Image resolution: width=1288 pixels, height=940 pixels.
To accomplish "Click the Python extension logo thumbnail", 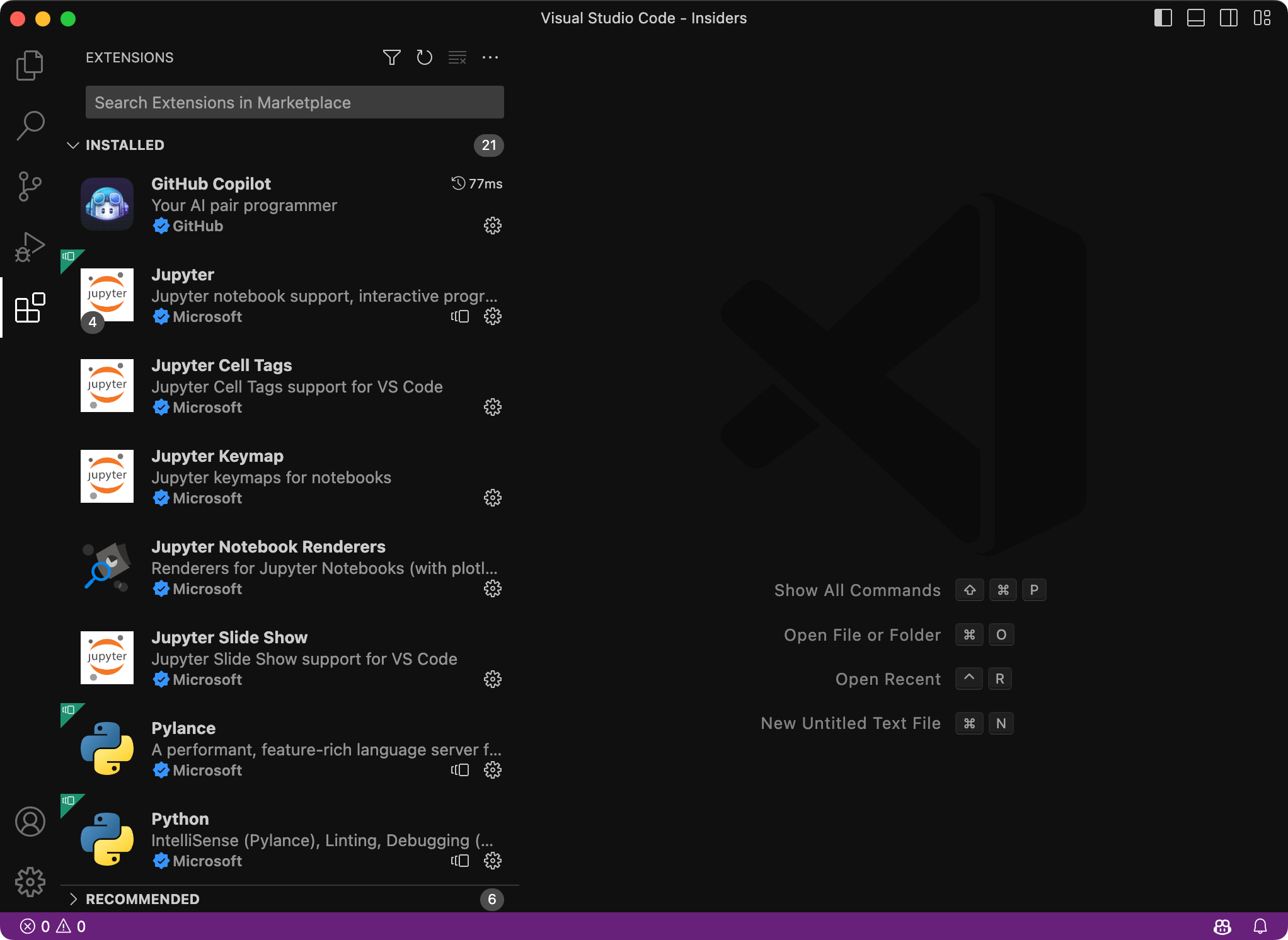I will click(106, 839).
